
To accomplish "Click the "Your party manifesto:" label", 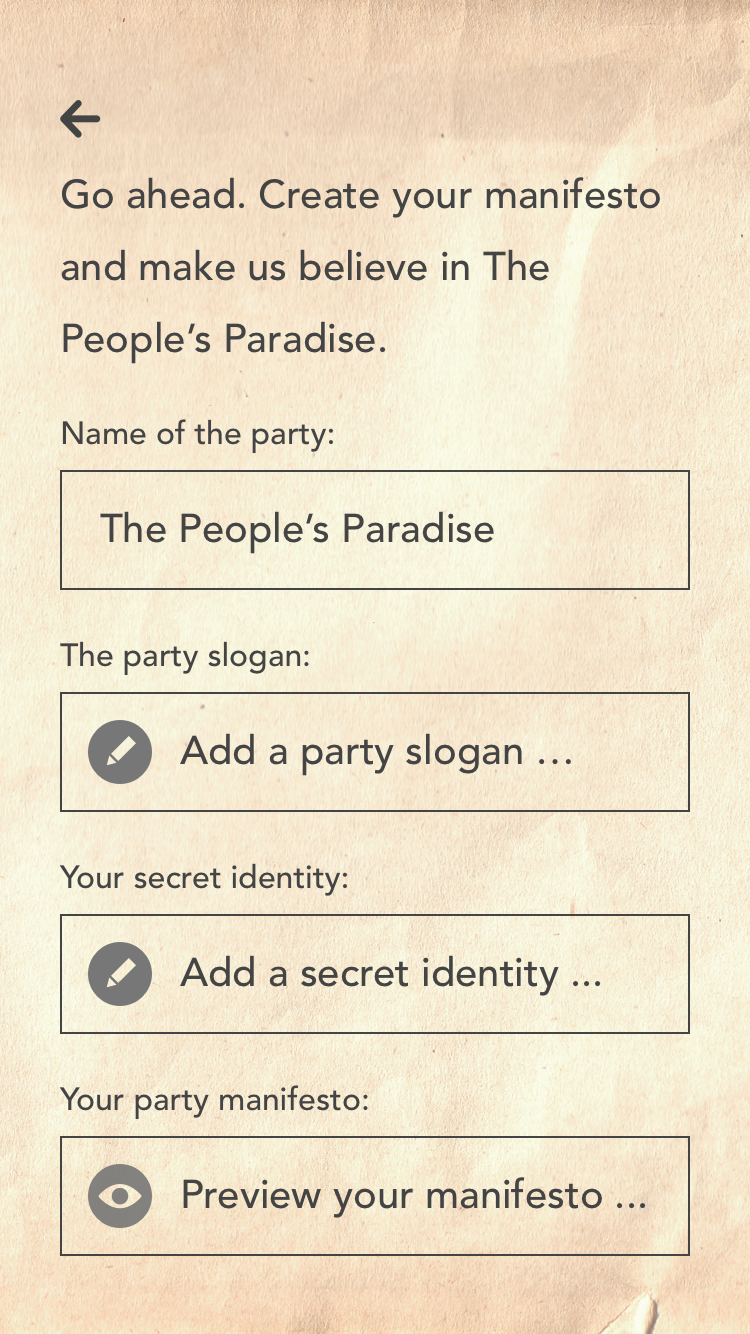I will pos(215,1100).
